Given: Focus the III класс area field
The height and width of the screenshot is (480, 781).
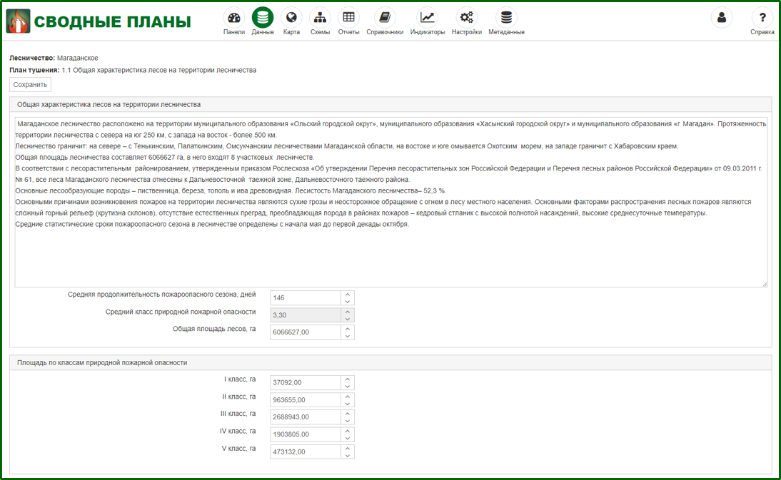Looking at the screenshot, I should coord(305,417).
